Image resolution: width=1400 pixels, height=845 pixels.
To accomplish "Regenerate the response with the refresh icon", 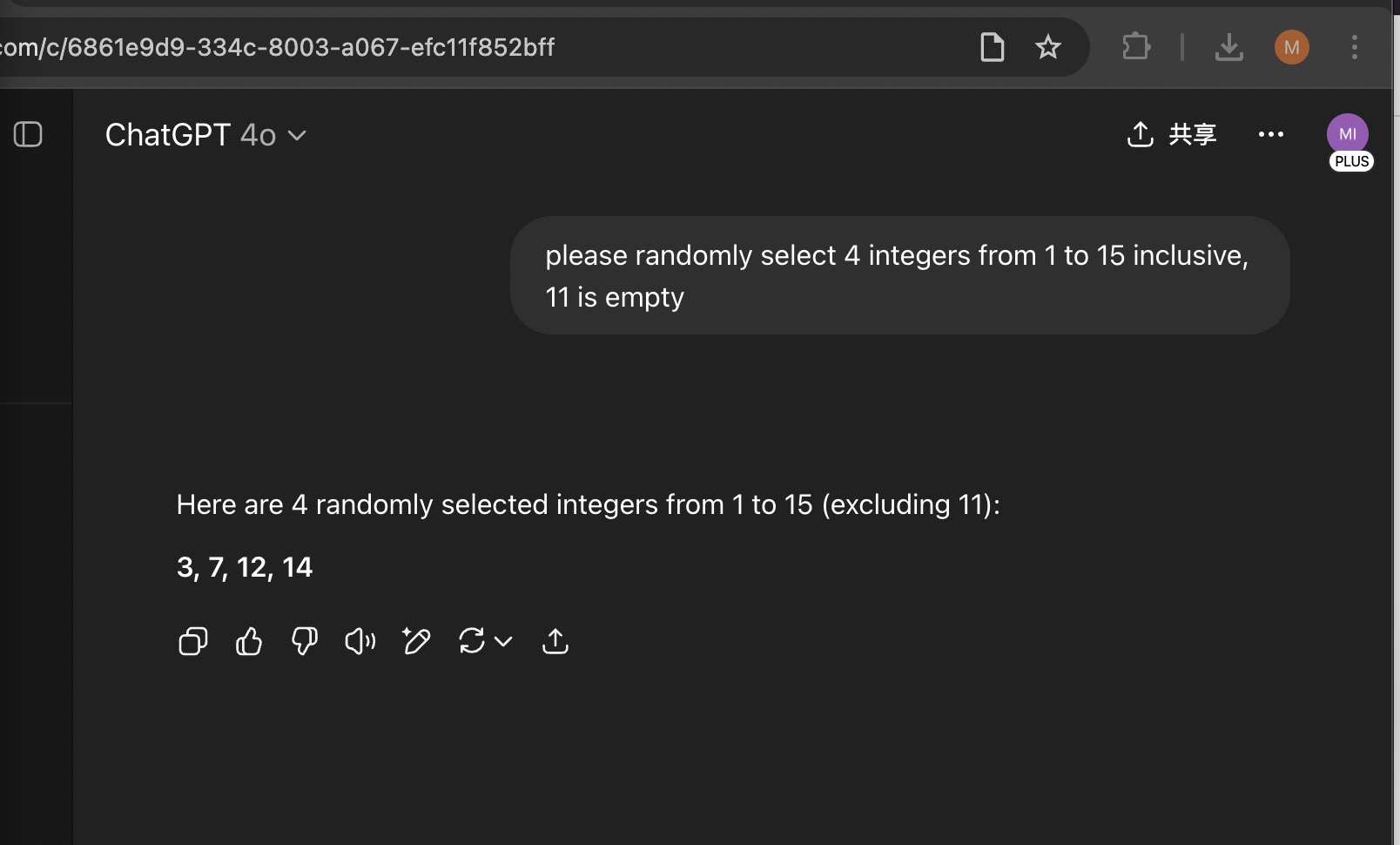I will (472, 642).
